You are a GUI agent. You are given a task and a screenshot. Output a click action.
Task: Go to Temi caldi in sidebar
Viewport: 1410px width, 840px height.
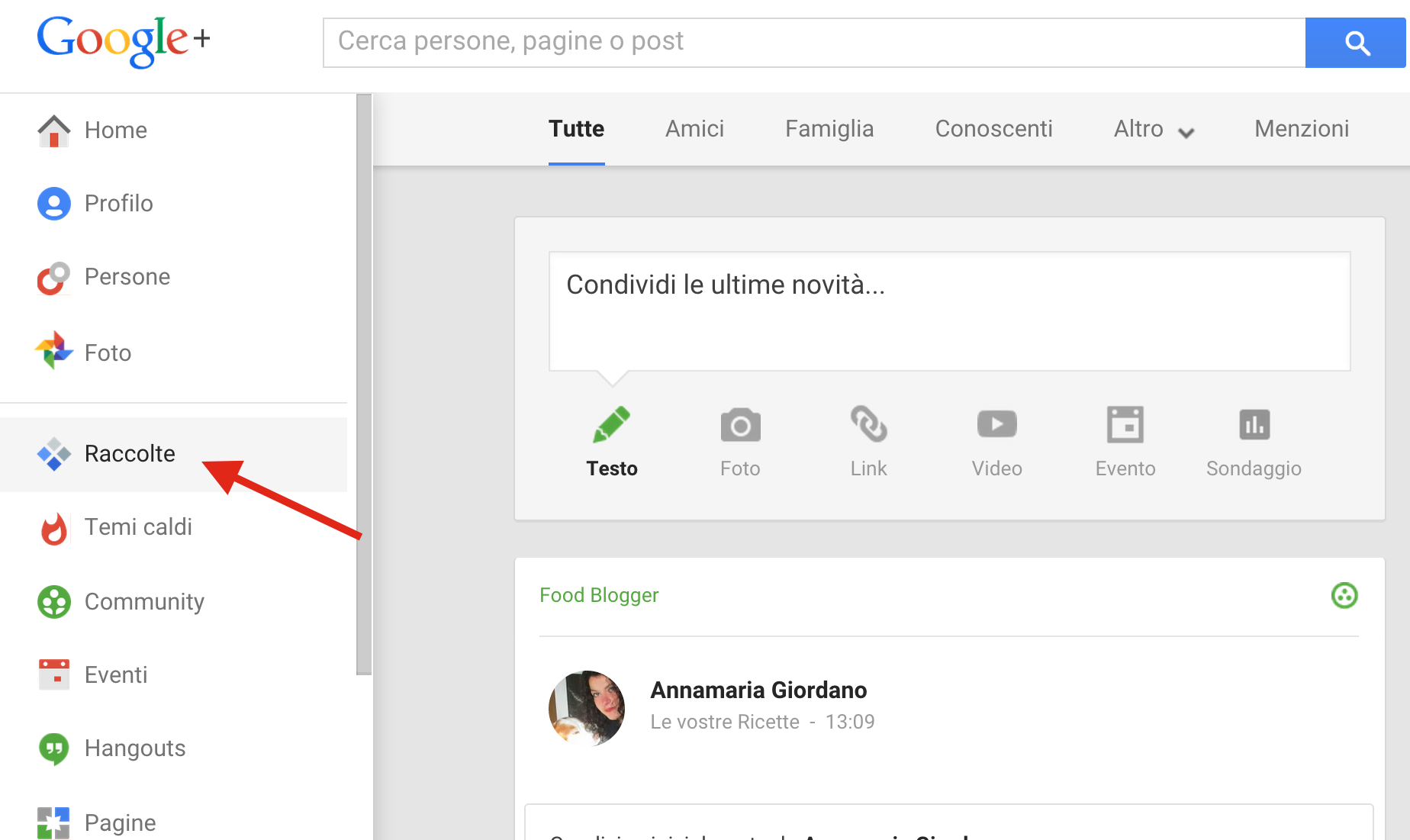[137, 527]
